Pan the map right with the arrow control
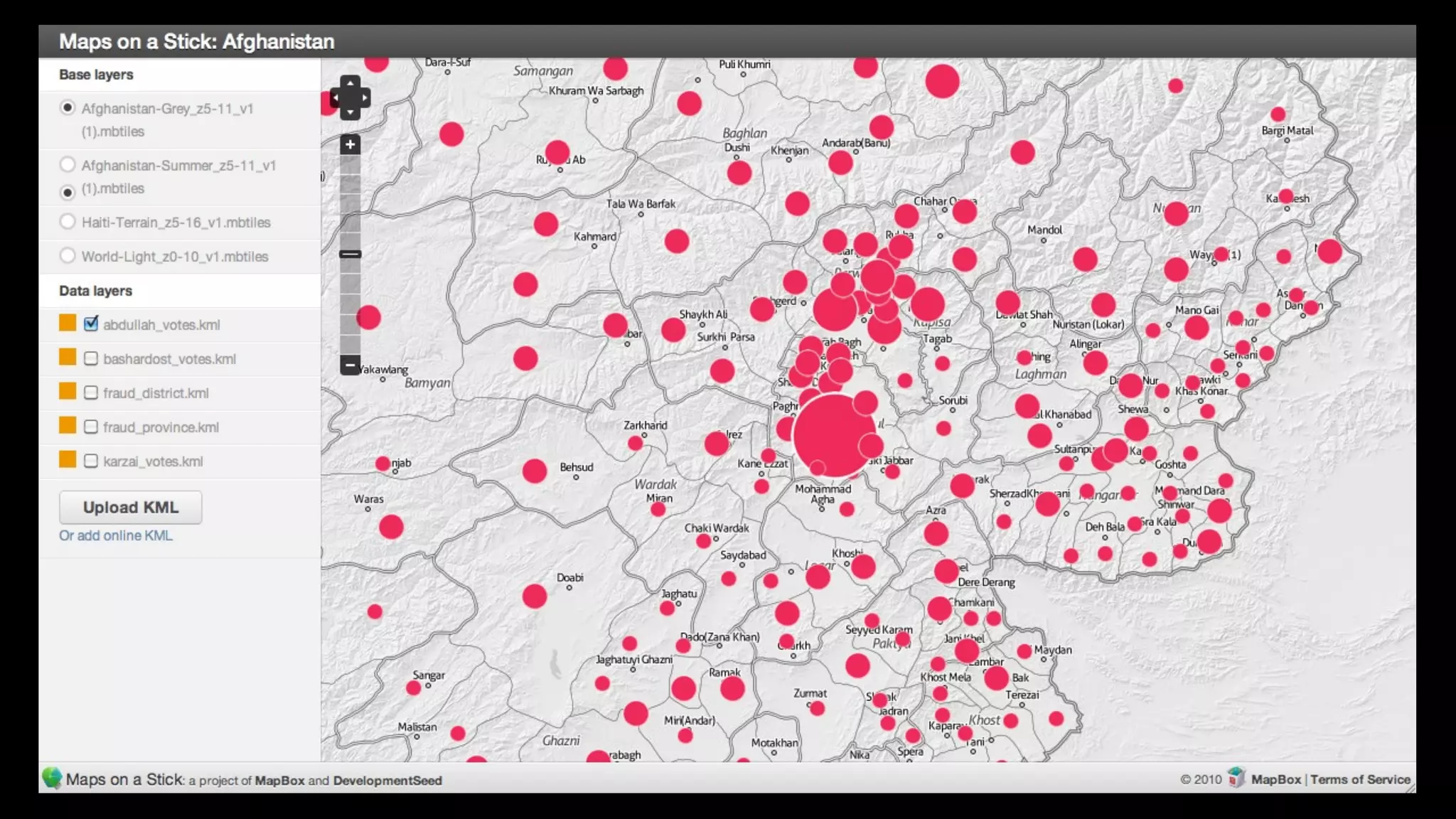1456x819 pixels. (x=365, y=97)
